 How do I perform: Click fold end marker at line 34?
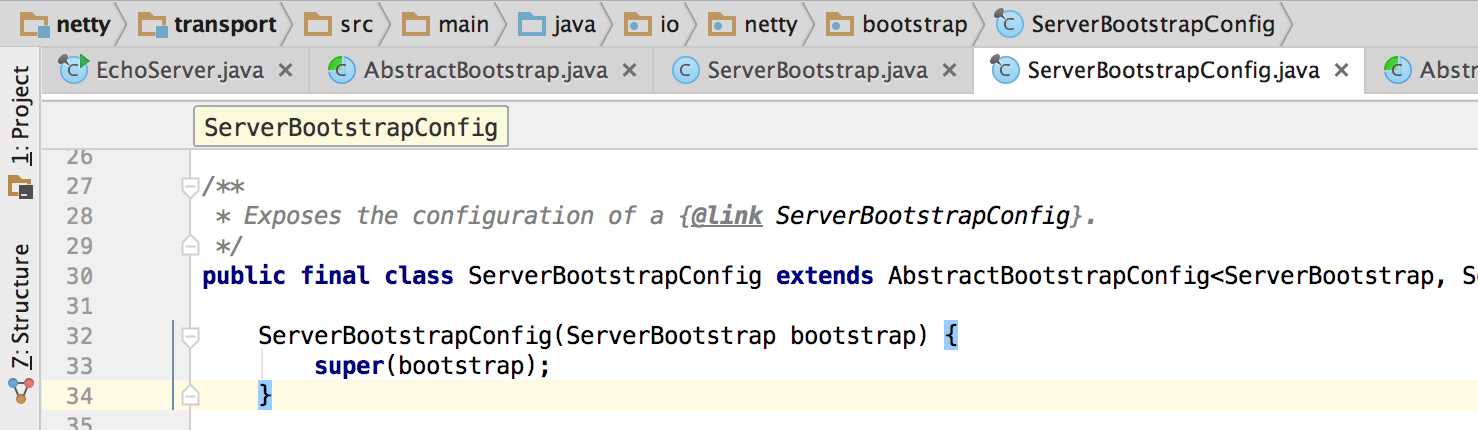pos(190,396)
